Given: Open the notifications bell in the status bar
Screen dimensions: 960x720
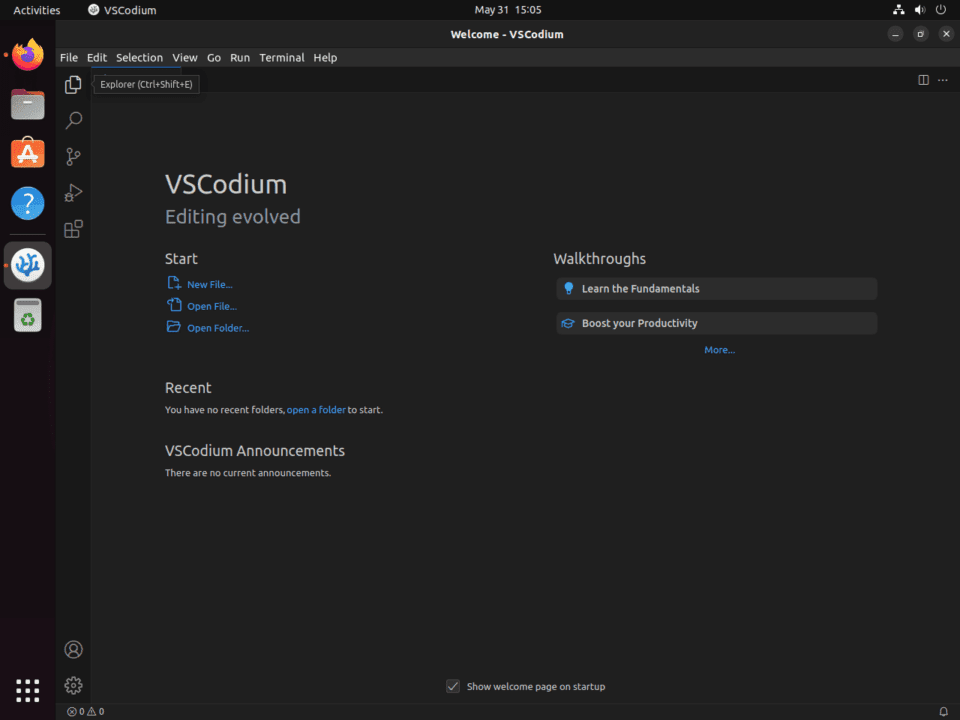Looking at the screenshot, I should 941,711.
